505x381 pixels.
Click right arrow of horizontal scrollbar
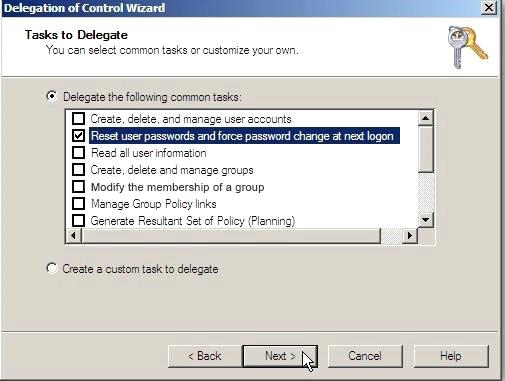[410, 236]
